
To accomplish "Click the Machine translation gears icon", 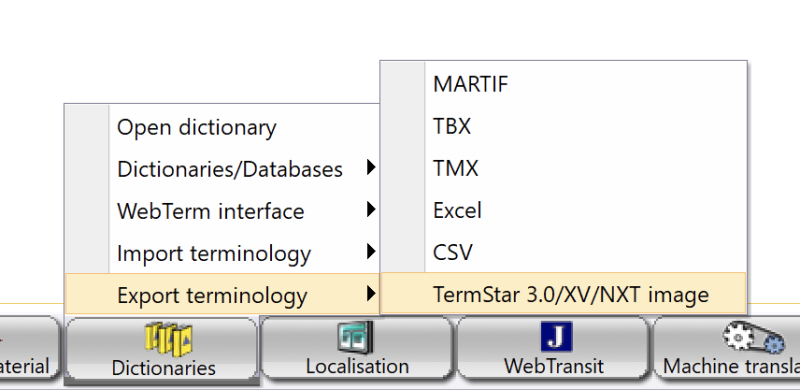I will (754, 337).
